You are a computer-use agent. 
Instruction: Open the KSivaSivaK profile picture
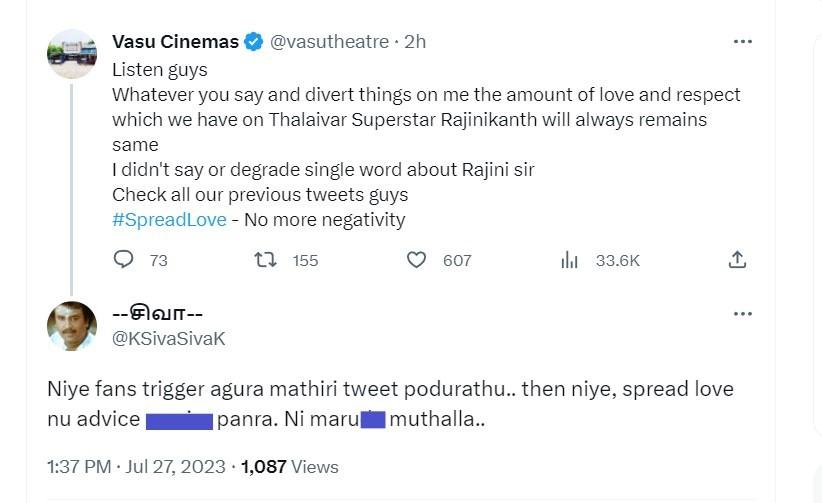72,326
